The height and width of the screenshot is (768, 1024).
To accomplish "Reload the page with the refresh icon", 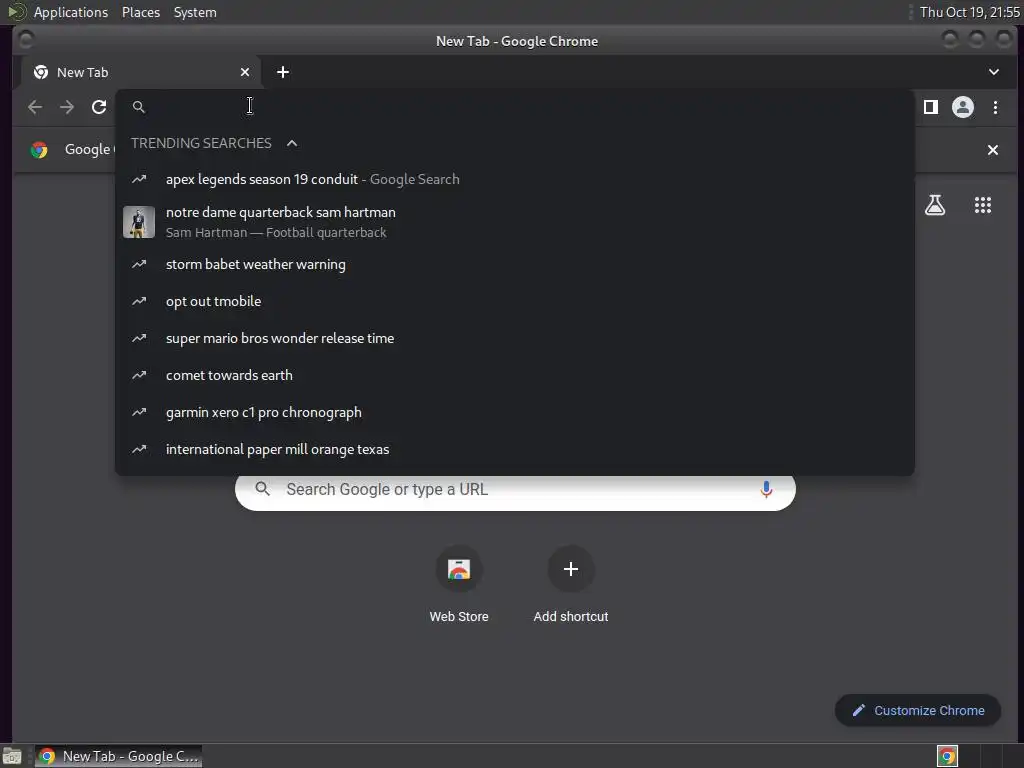I will [99, 107].
